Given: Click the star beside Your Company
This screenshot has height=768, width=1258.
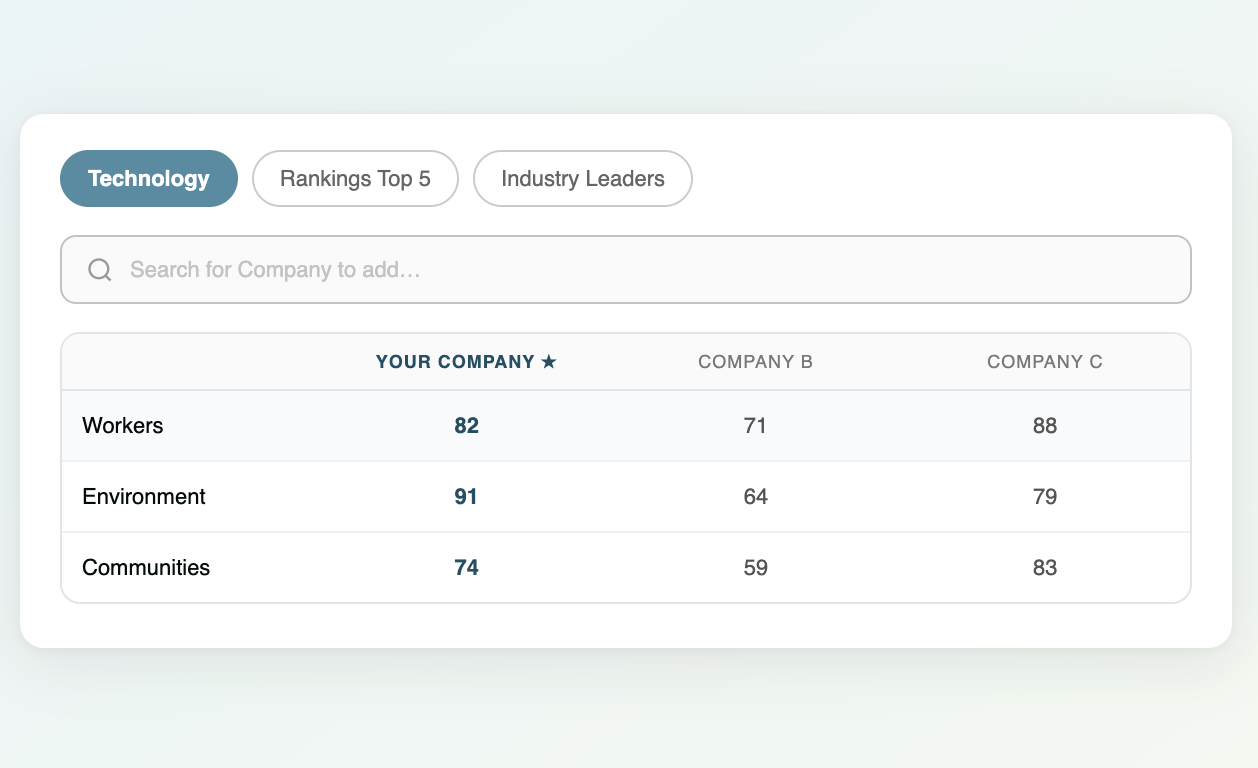Looking at the screenshot, I should click(548, 362).
